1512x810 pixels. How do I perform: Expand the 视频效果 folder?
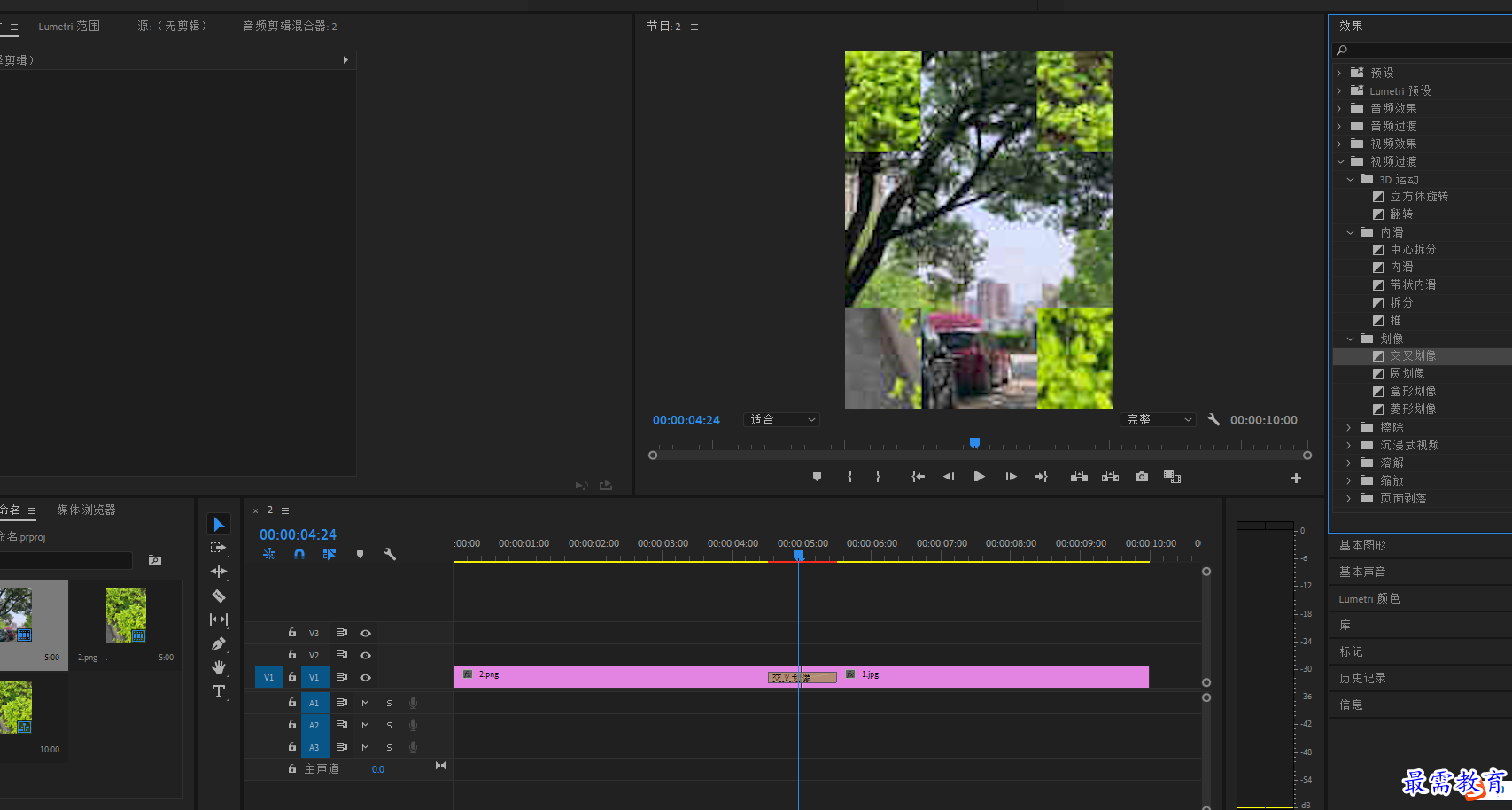tap(1339, 144)
